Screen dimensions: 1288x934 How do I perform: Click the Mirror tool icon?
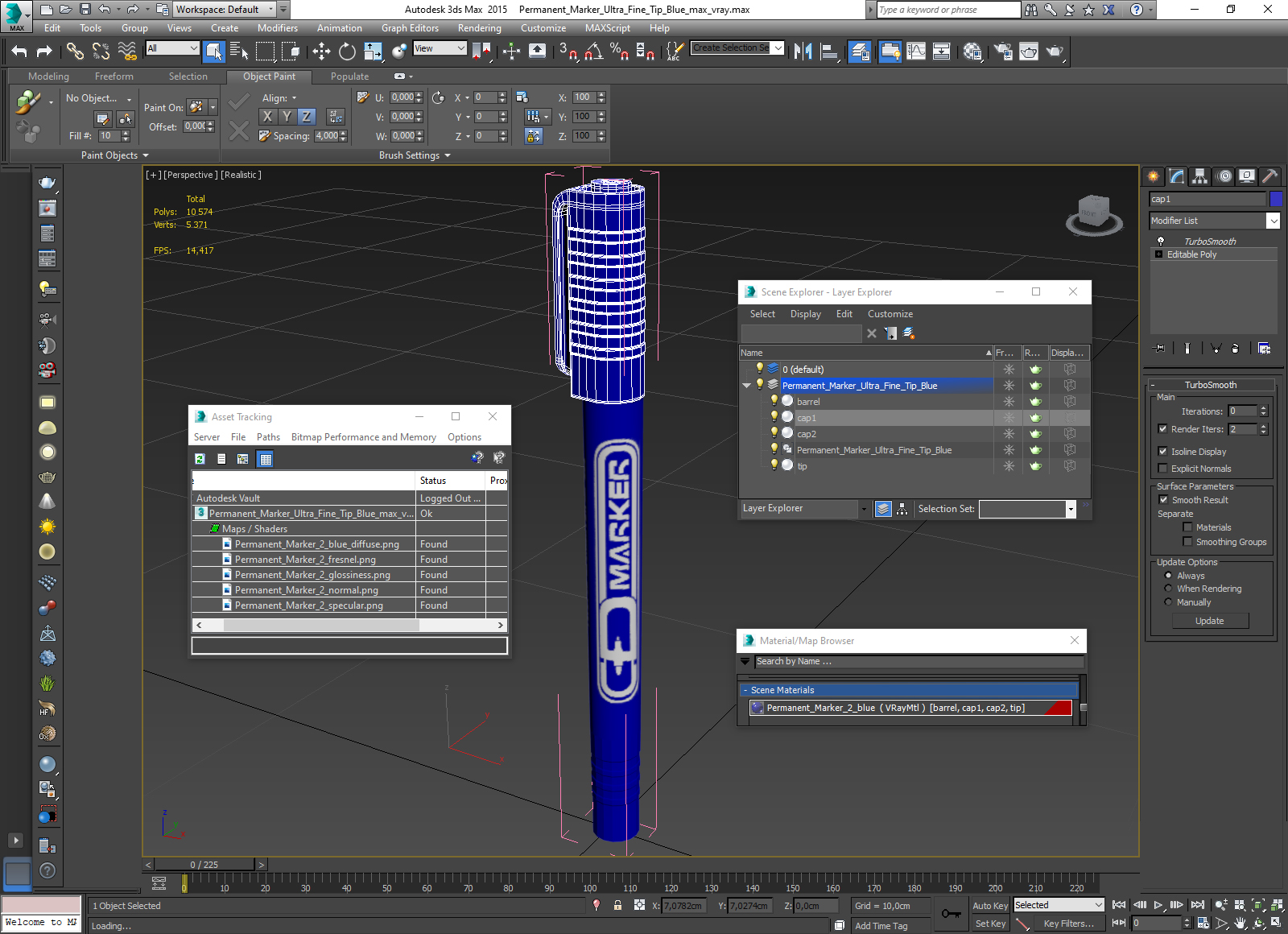pos(803,52)
